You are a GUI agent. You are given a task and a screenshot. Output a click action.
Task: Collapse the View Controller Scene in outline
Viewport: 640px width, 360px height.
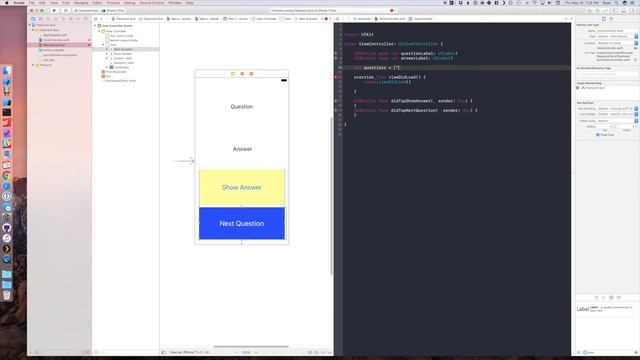tap(95, 26)
